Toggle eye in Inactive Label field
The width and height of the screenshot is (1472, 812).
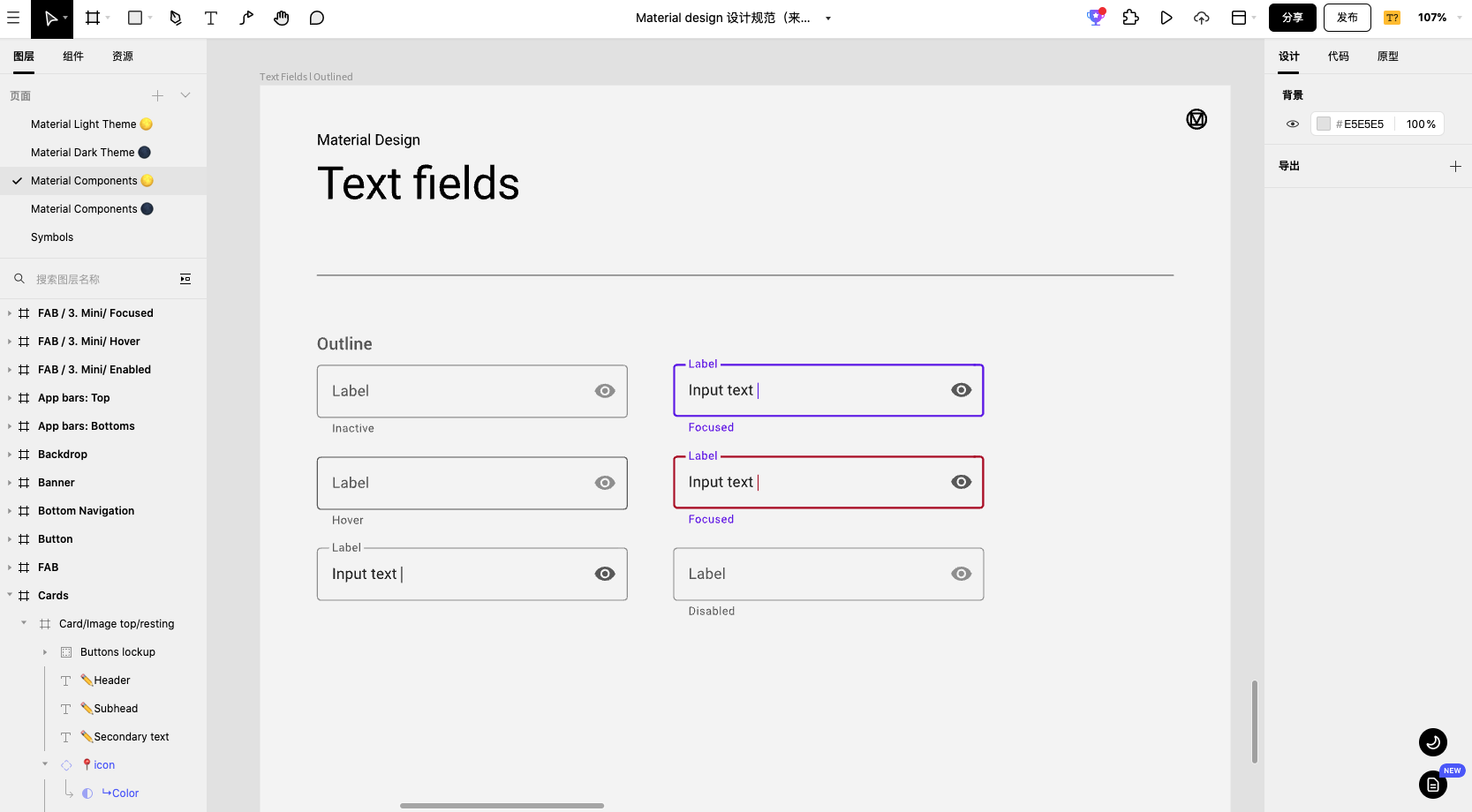coord(605,391)
